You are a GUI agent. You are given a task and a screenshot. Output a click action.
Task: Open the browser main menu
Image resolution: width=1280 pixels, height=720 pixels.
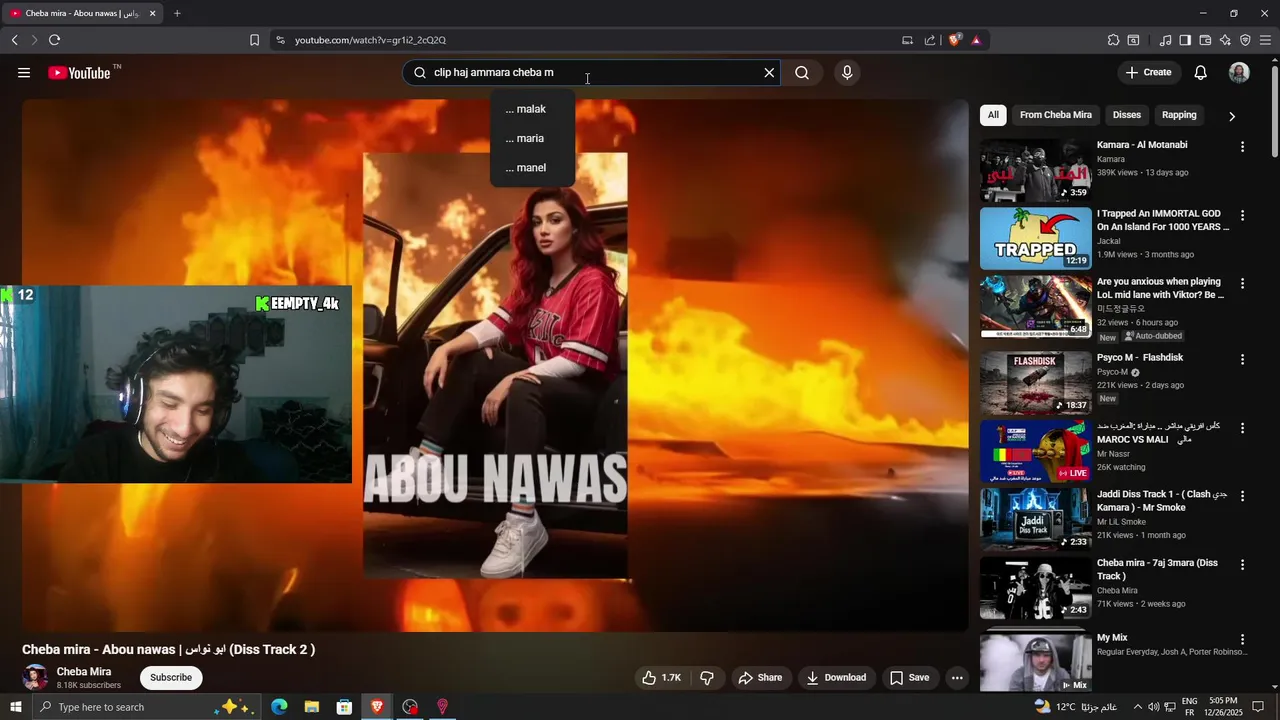[x=1265, y=40]
